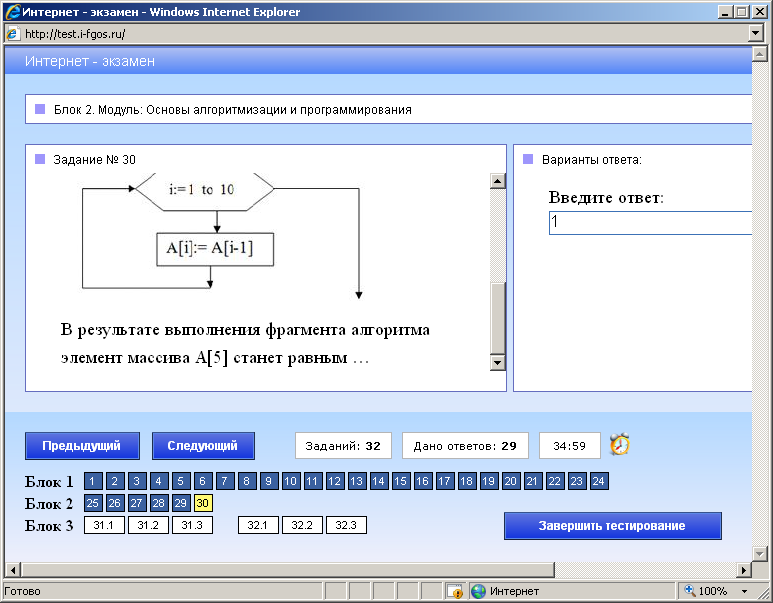Jump to question 17 in Блок 1
Image resolution: width=773 pixels, height=603 pixels.
pyautogui.click(x=445, y=481)
